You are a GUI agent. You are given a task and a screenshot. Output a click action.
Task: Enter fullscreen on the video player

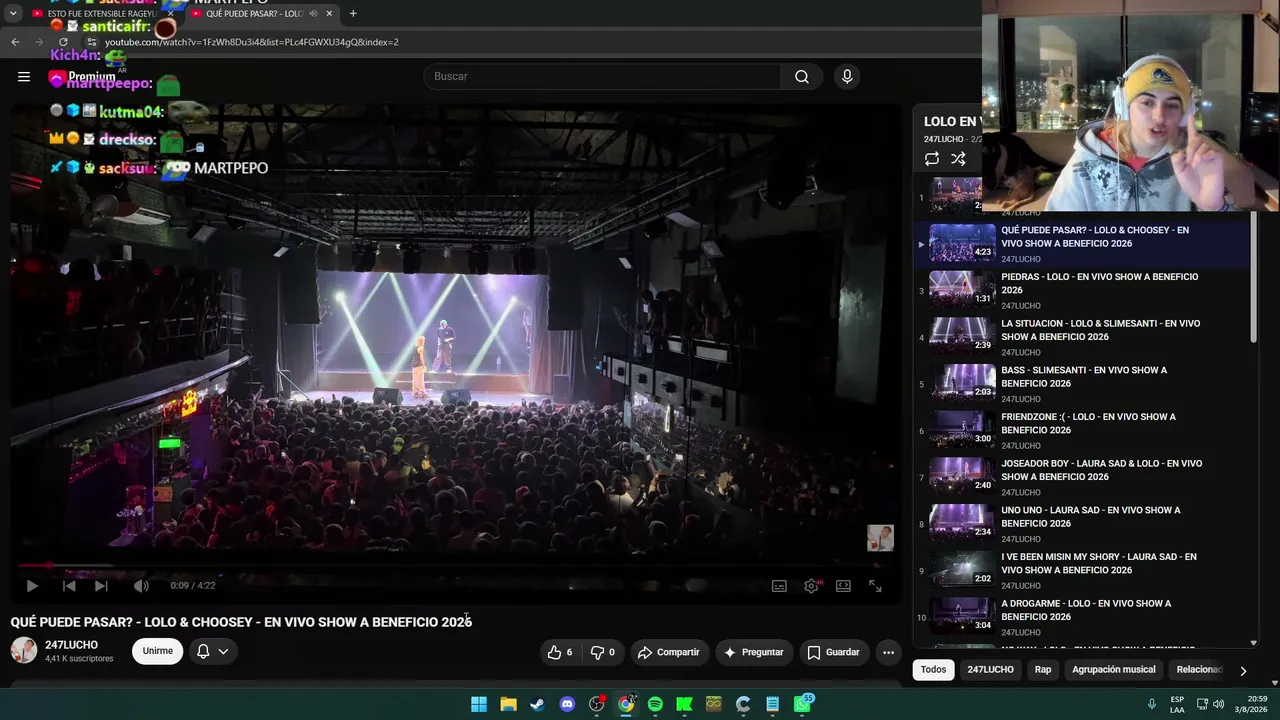click(x=875, y=586)
